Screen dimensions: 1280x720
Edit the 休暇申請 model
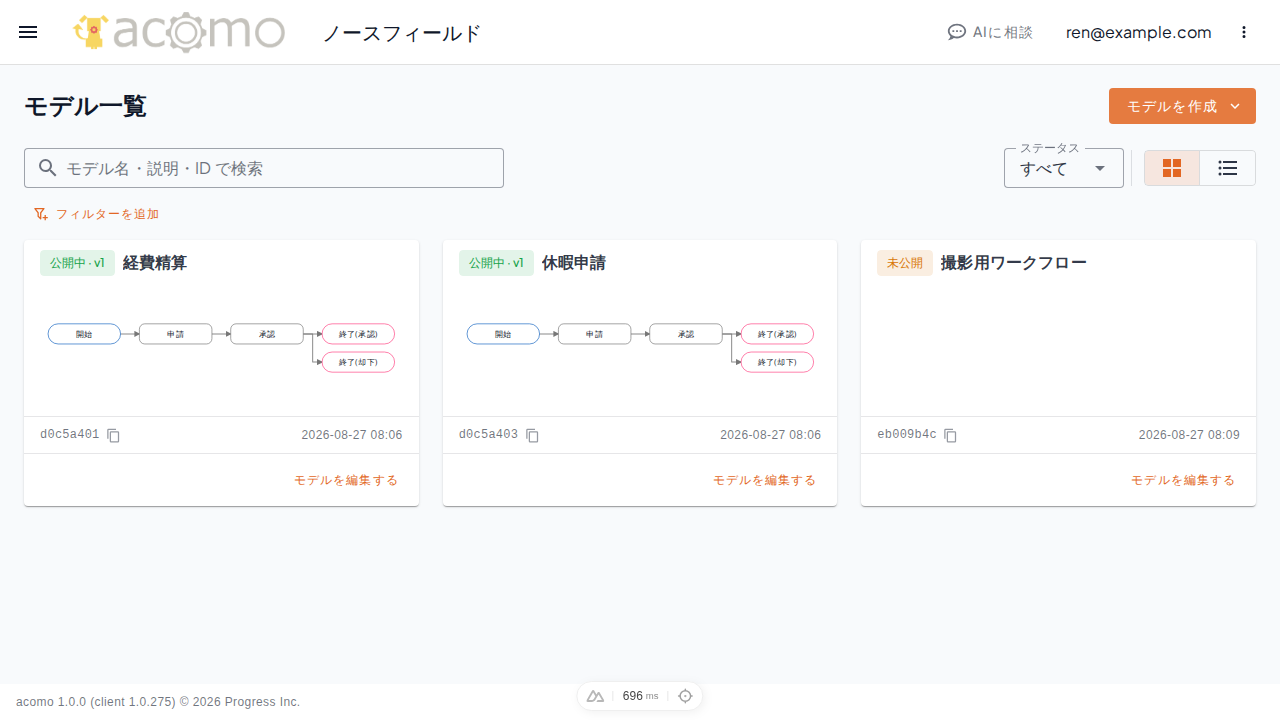[x=764, y=480]
